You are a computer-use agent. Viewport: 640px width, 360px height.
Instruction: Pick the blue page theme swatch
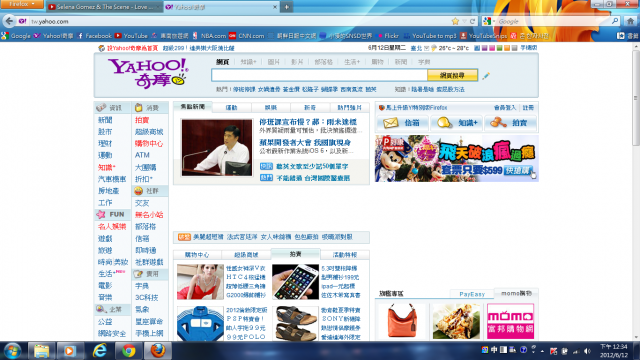click(x=476, y=48)
